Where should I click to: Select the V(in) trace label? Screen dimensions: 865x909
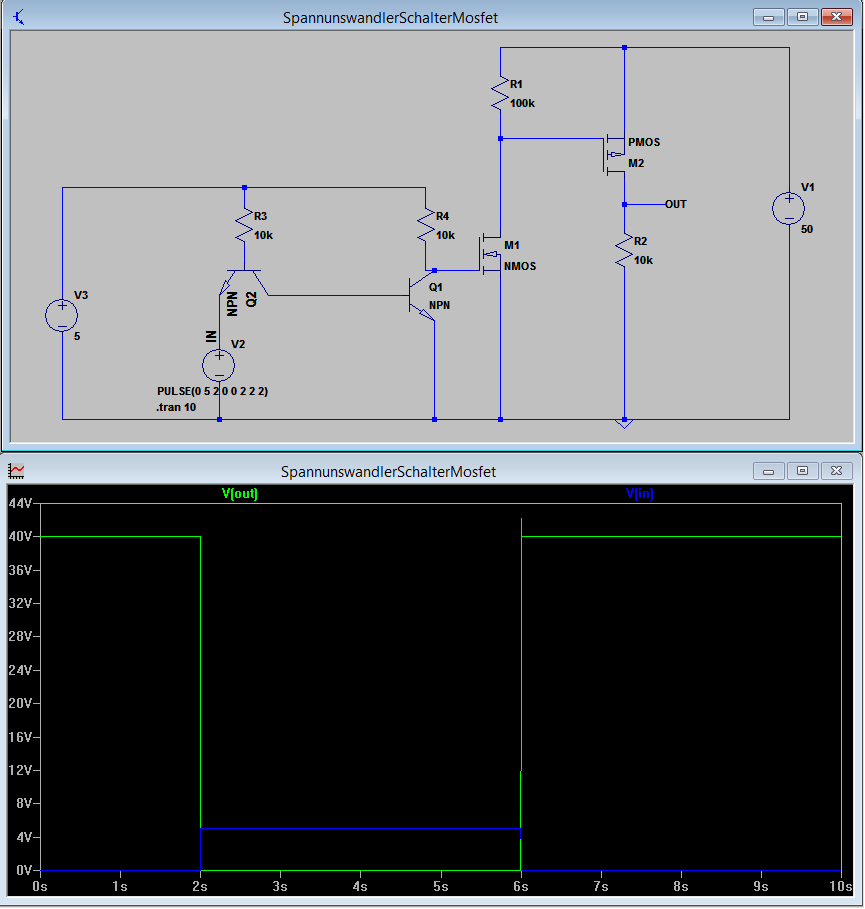pos(639,493)
